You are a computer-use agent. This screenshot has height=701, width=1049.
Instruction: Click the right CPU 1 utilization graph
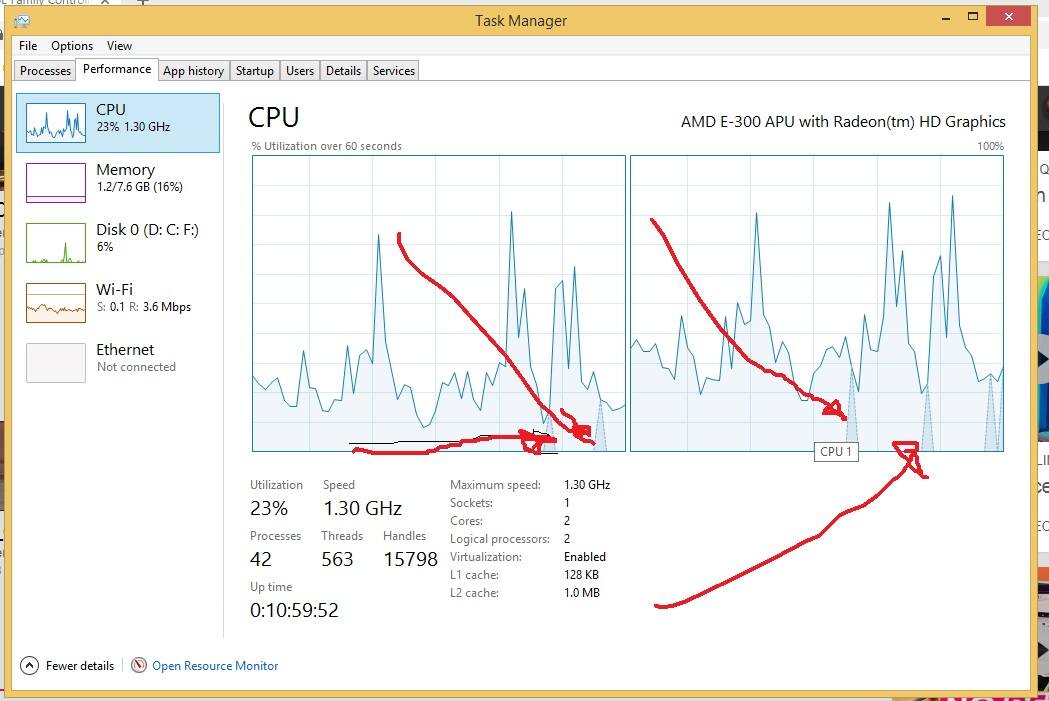(817, 303)
